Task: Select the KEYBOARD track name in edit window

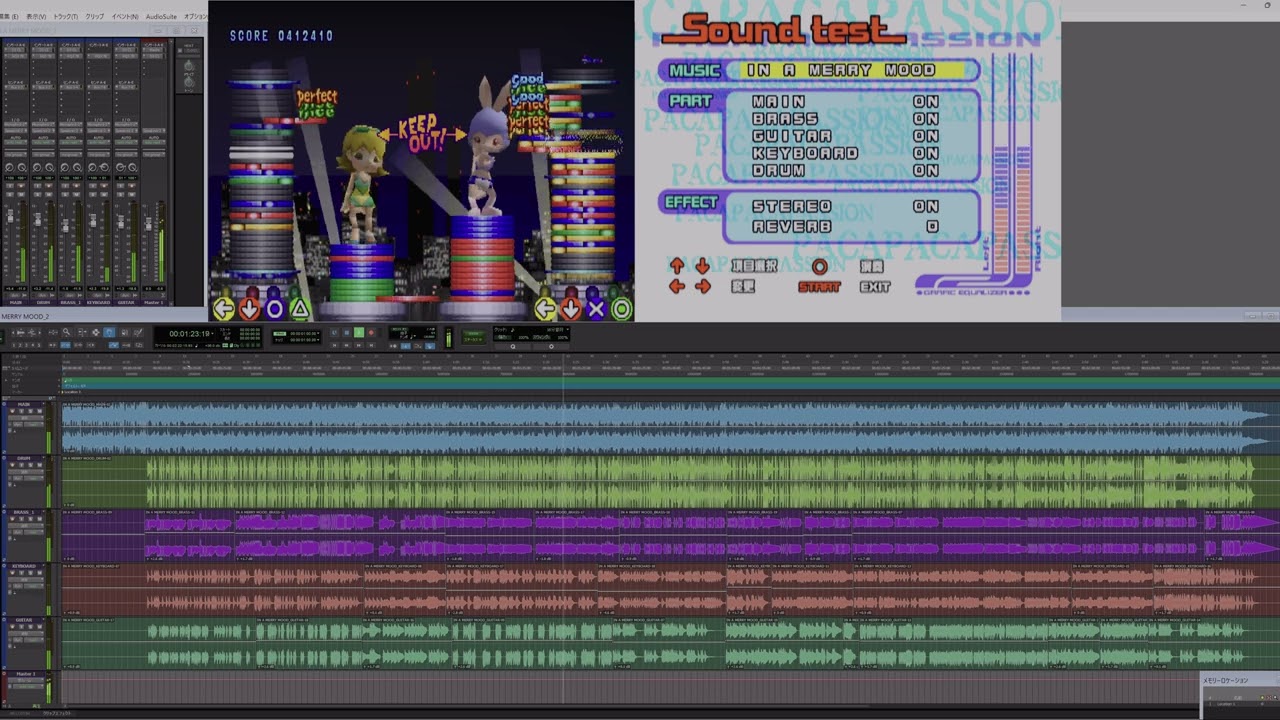Action: pos(24,566)
